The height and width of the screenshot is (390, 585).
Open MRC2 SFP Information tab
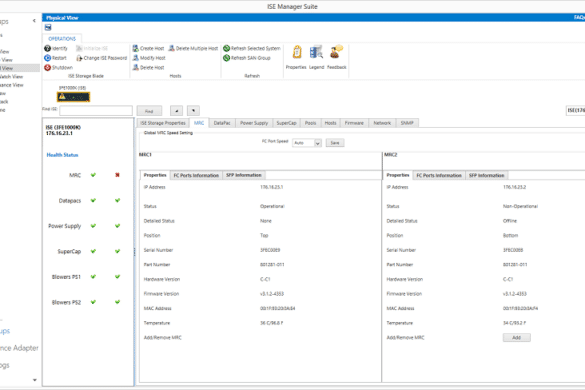tap(487, 175)
